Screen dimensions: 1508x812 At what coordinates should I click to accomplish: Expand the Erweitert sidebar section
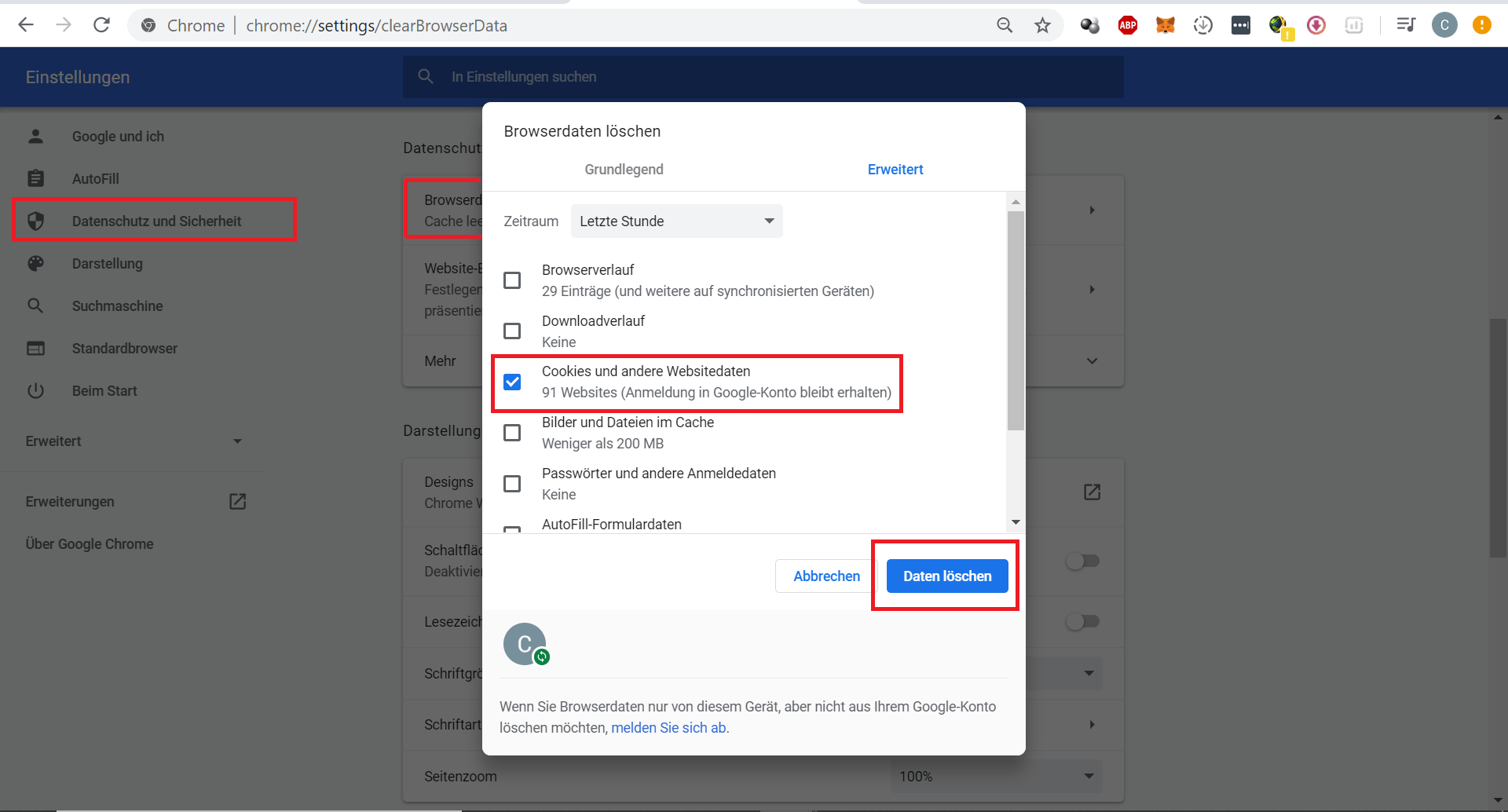coord(134,441)
